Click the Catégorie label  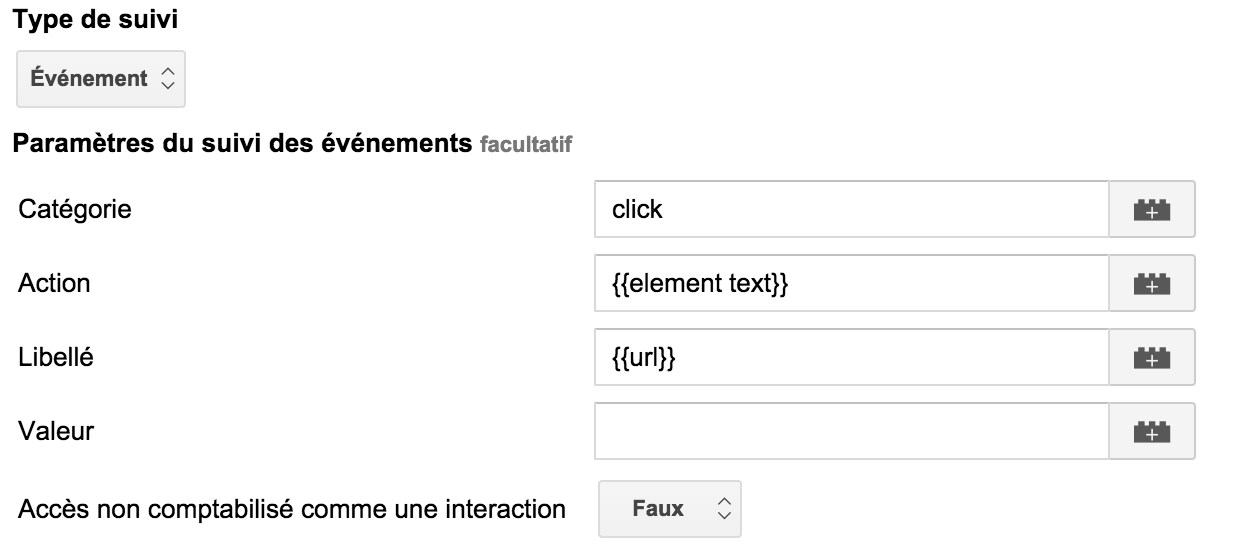pyautogui.click(x=74, y=210)
